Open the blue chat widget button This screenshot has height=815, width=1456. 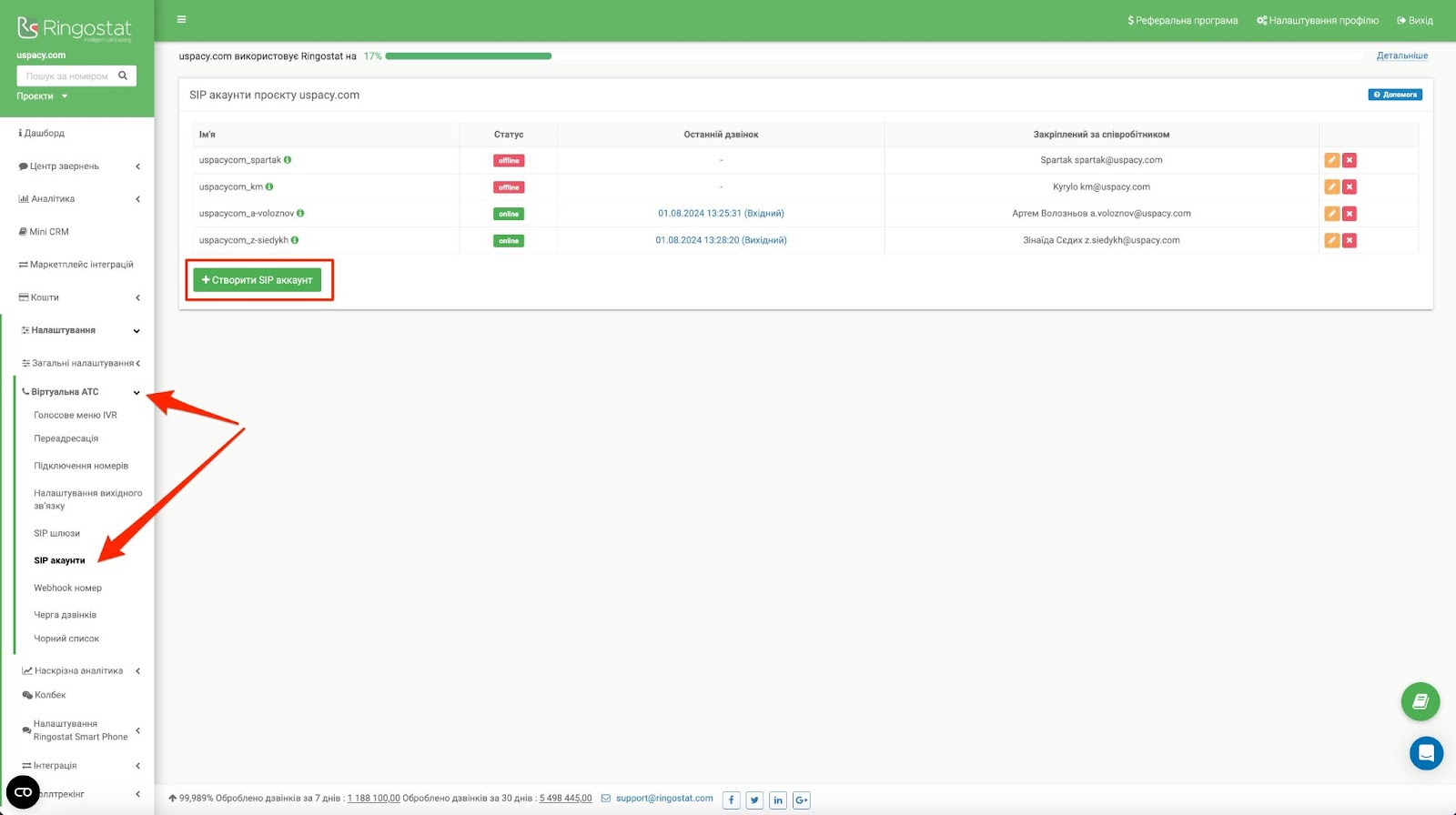pyautogui.click(x=1426, y=753)
